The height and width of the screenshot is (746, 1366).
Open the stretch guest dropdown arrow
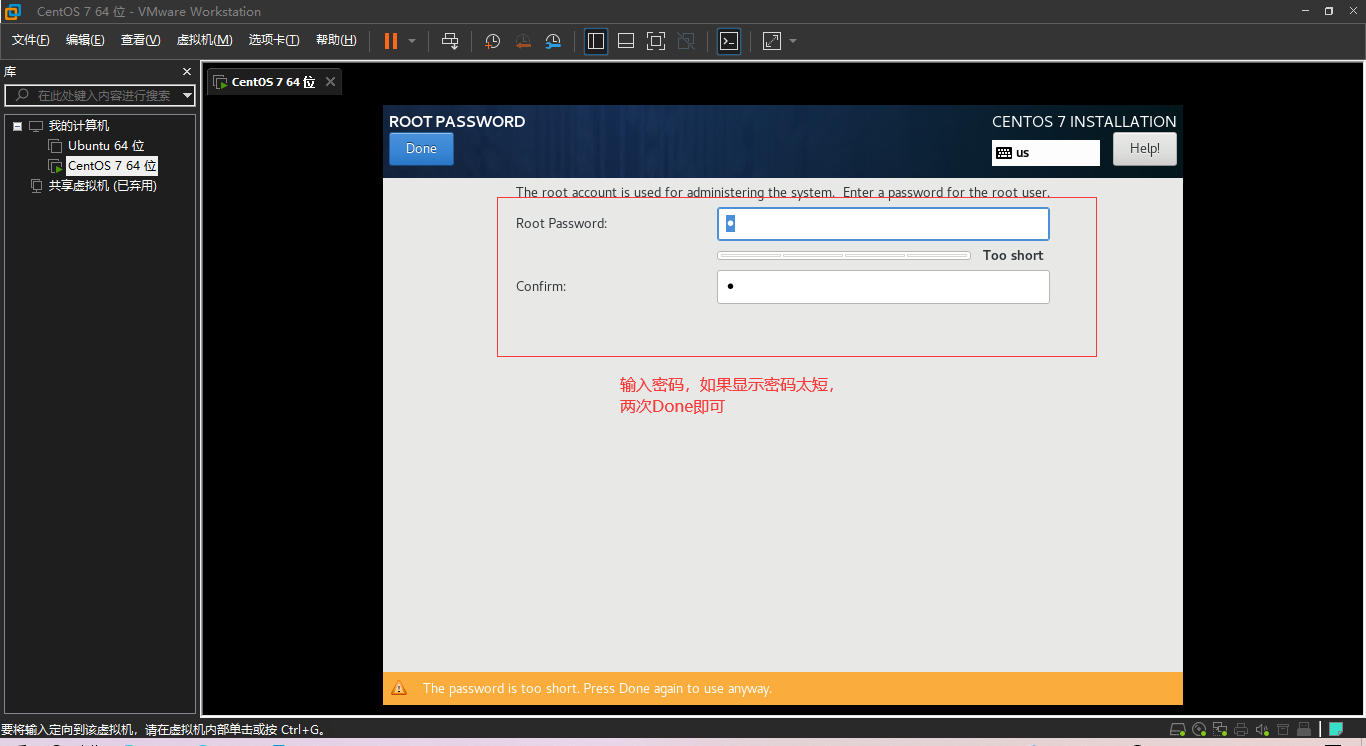(x=793, y=41)
